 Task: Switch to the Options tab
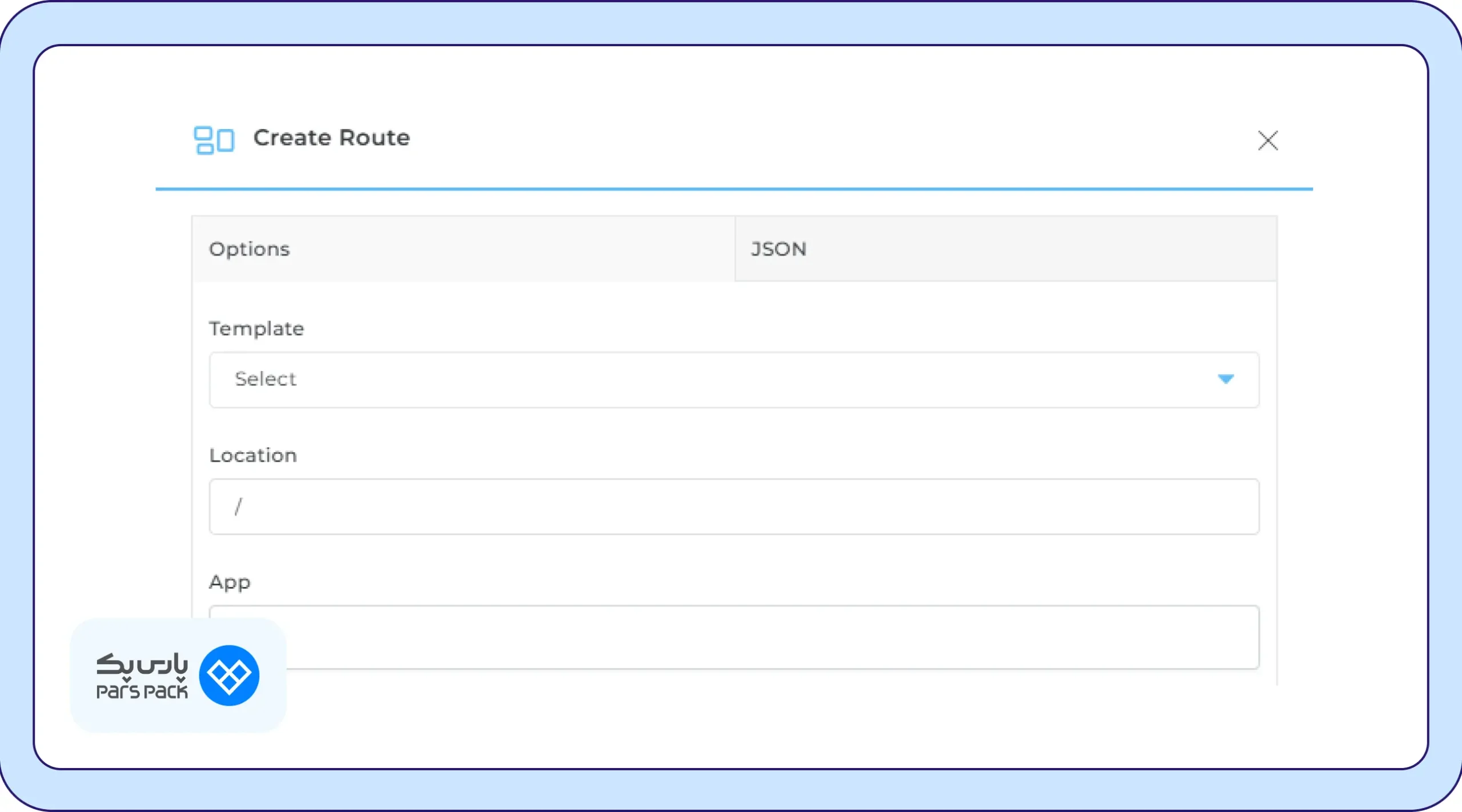click(463, 249)
